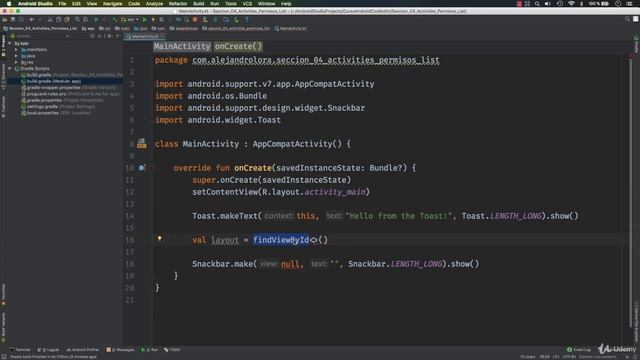Expand the manifests folder
The width and height of the screenshot is (640, 360).
coord(16,50)
